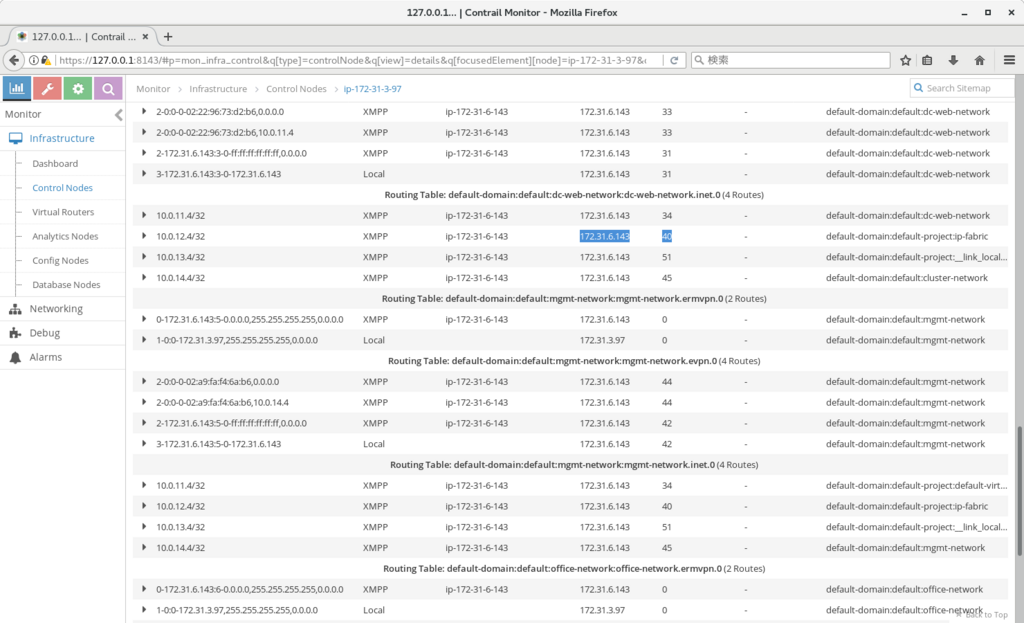Expand row 2-0:0-0-02:22:96:73:d2:b6,0.0.0.0
The image size is (1024, 623).
[x=144, y=112]
